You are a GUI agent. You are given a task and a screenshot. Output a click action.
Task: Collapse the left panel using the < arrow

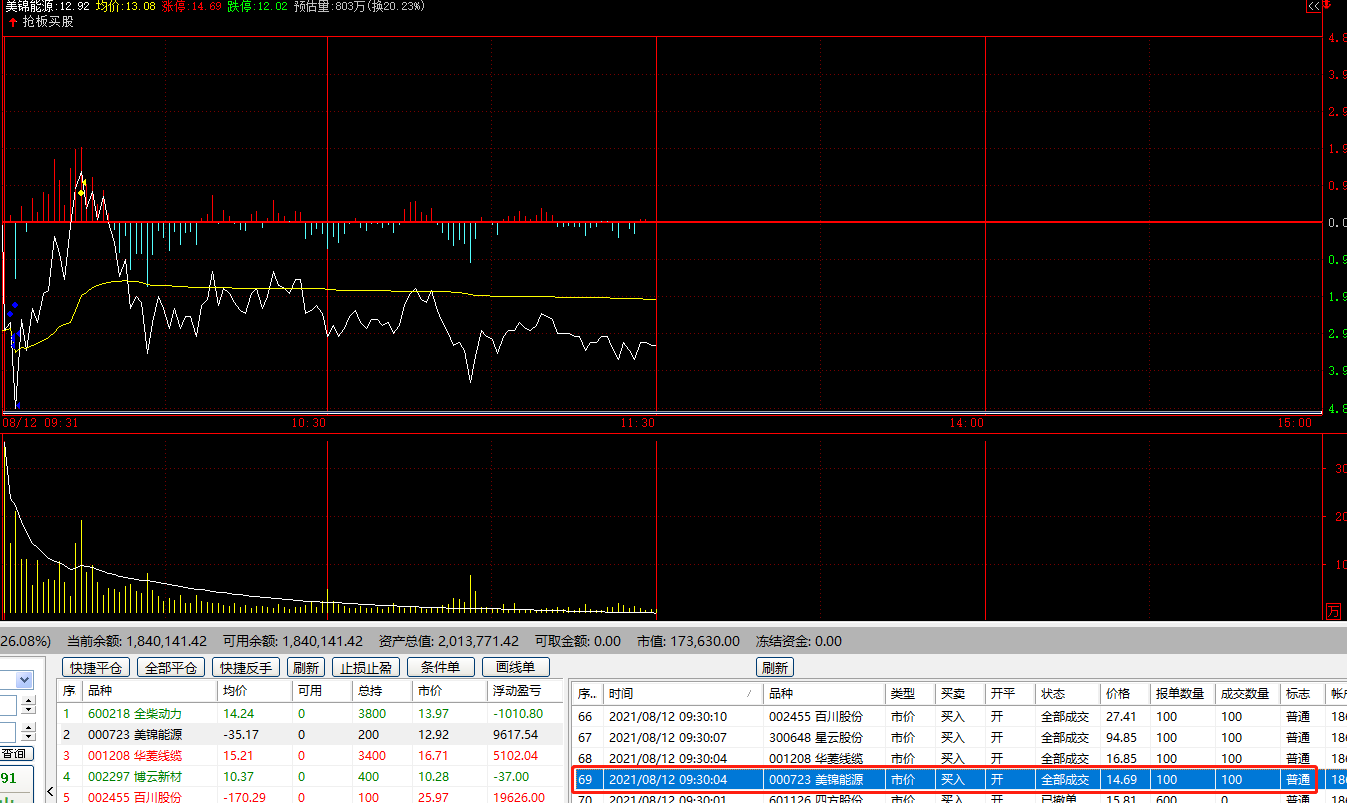coord(51,791)
